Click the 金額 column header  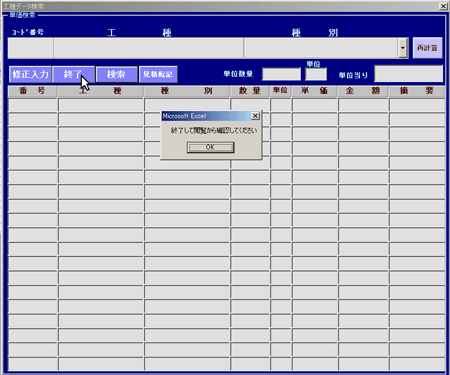coord(363,91)
